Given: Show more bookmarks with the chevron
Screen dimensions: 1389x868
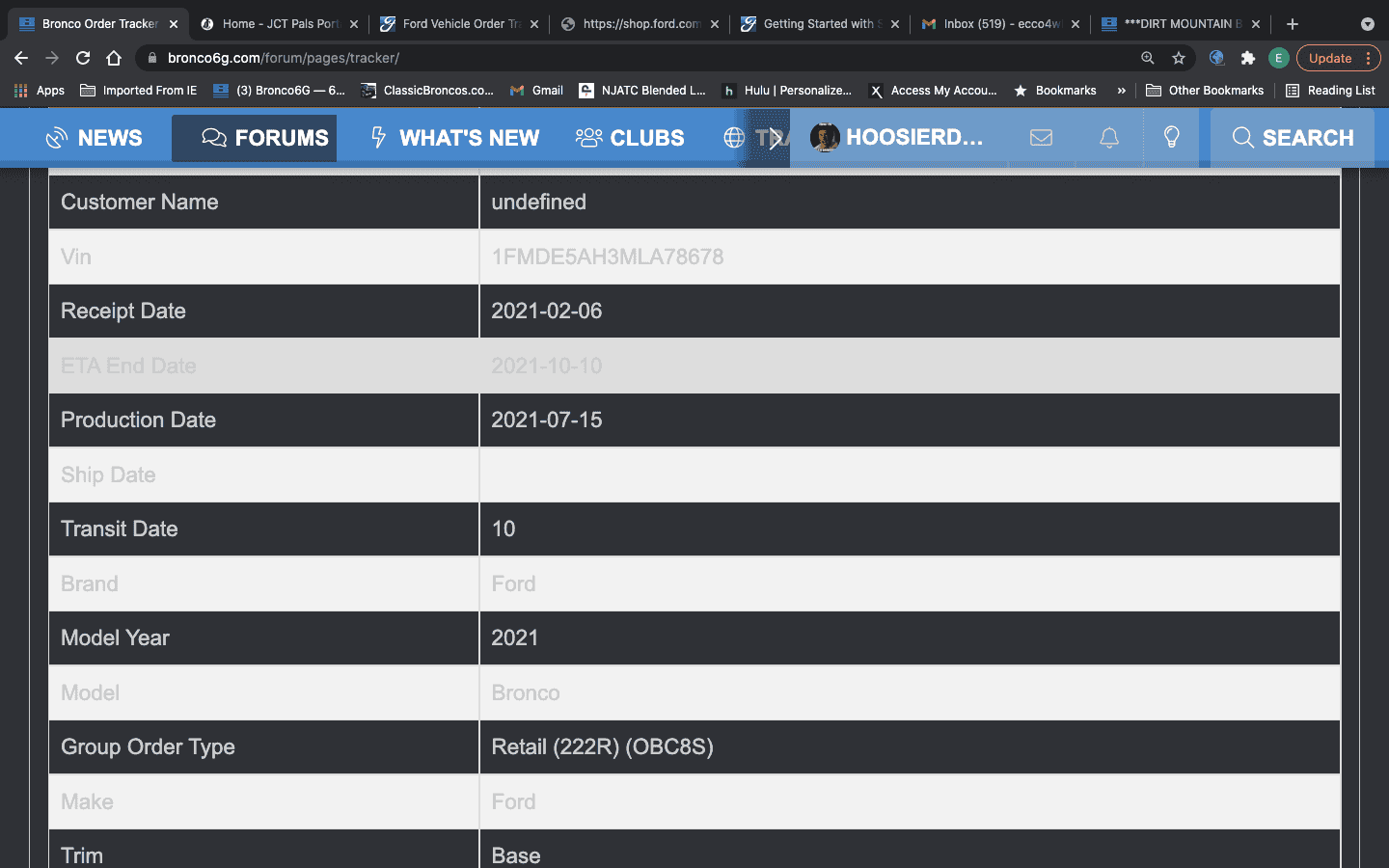Looking at the screenshot, I should pyautogui.click(x=1122, y=91).
